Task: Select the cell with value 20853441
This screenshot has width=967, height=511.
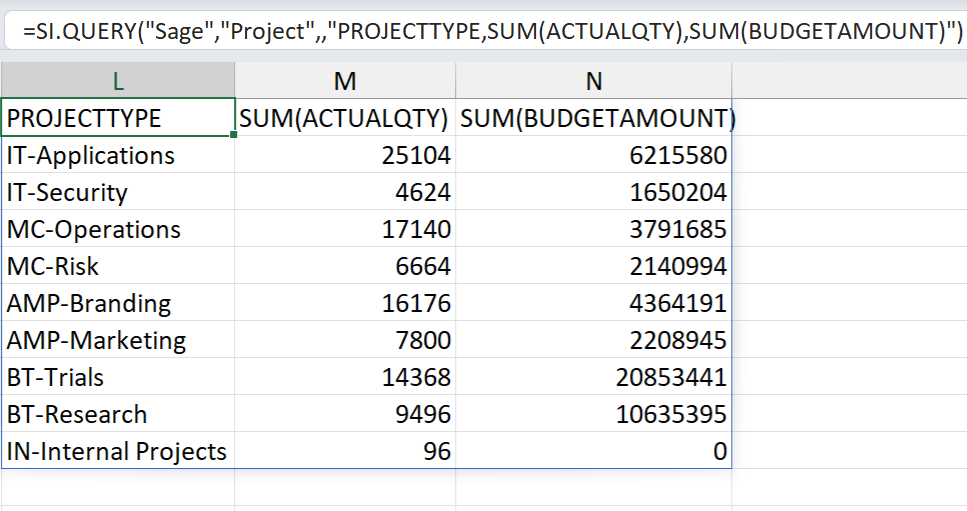Action: [x=594, y=377]
